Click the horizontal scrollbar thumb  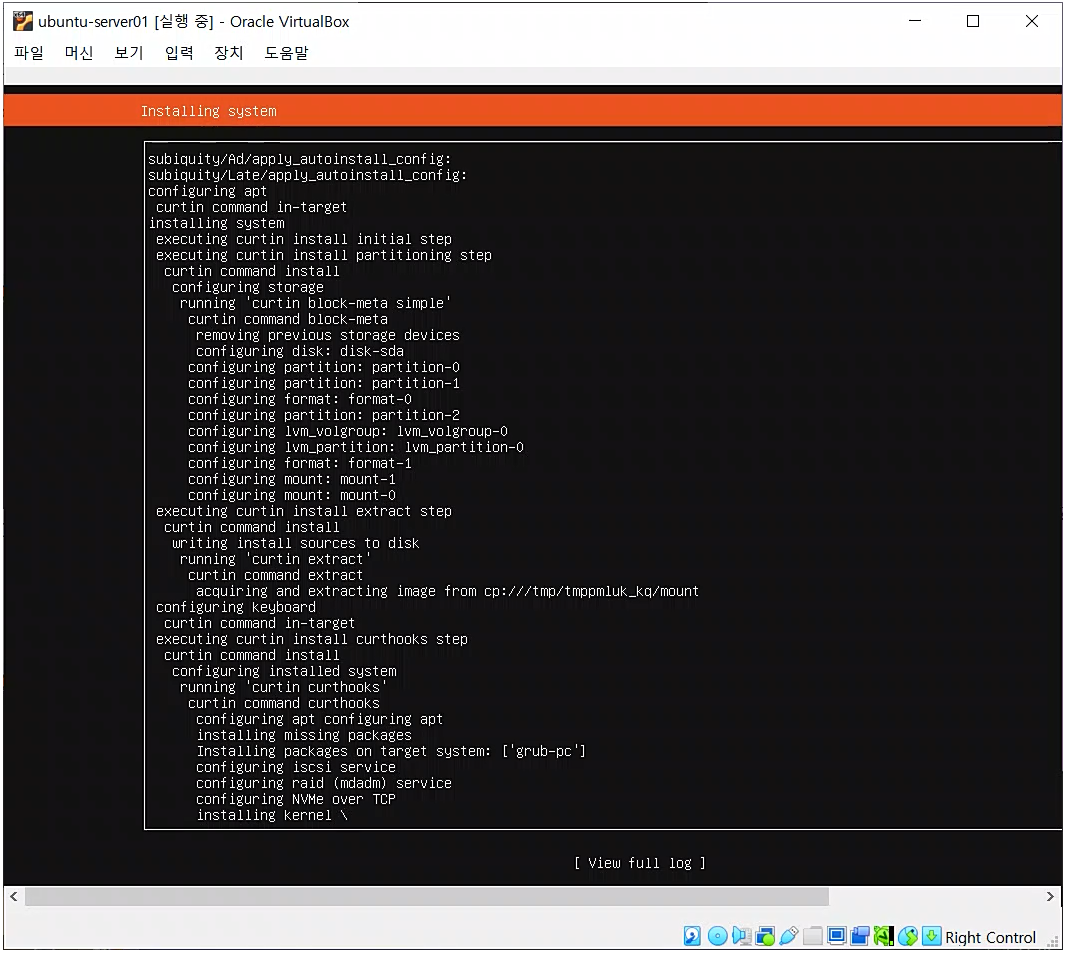point(427,897)
